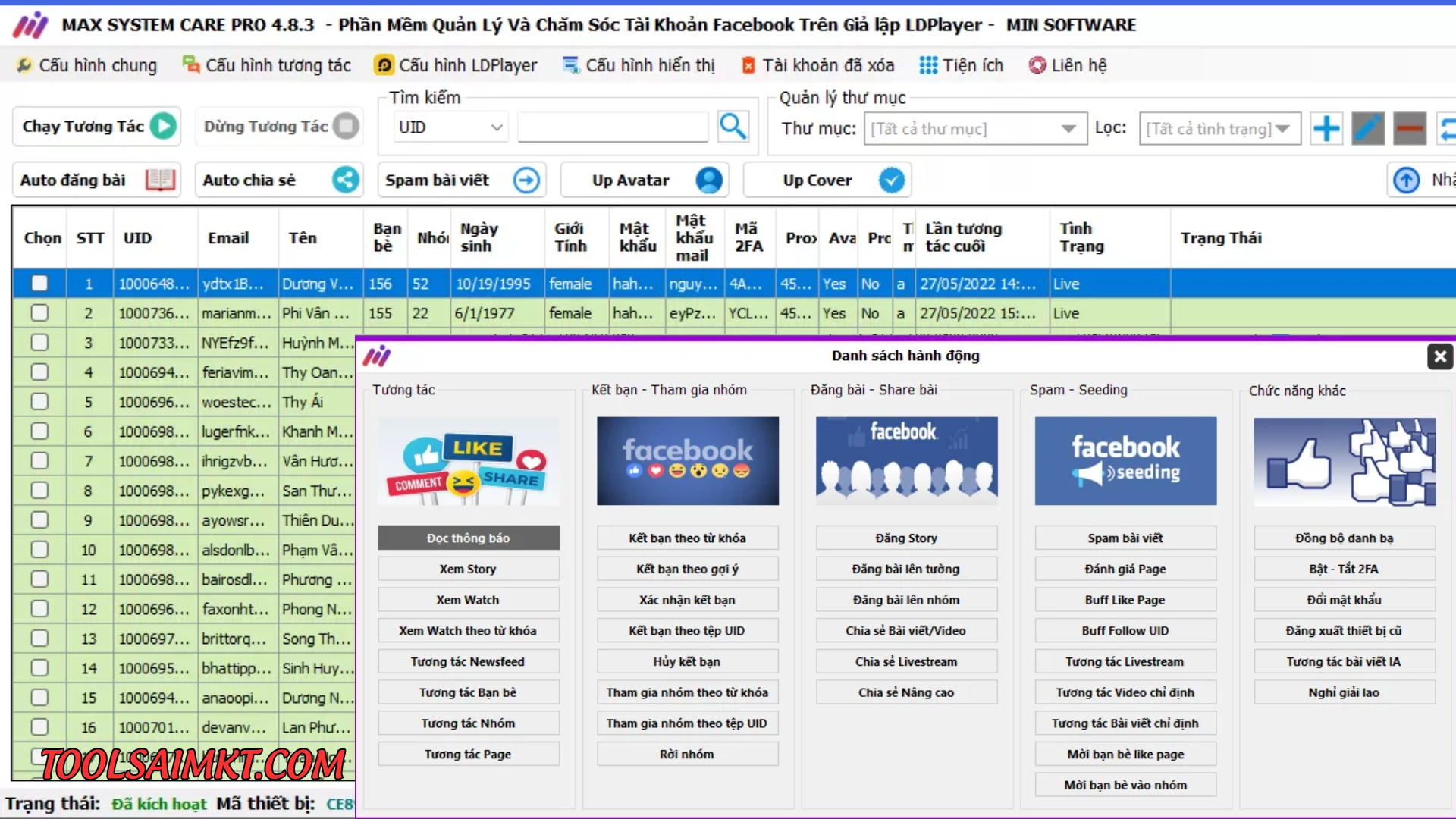Choose Đổi mật khẩu action
The height and width of the screenshot is (819, 1456).
(x=1345, y=600)
